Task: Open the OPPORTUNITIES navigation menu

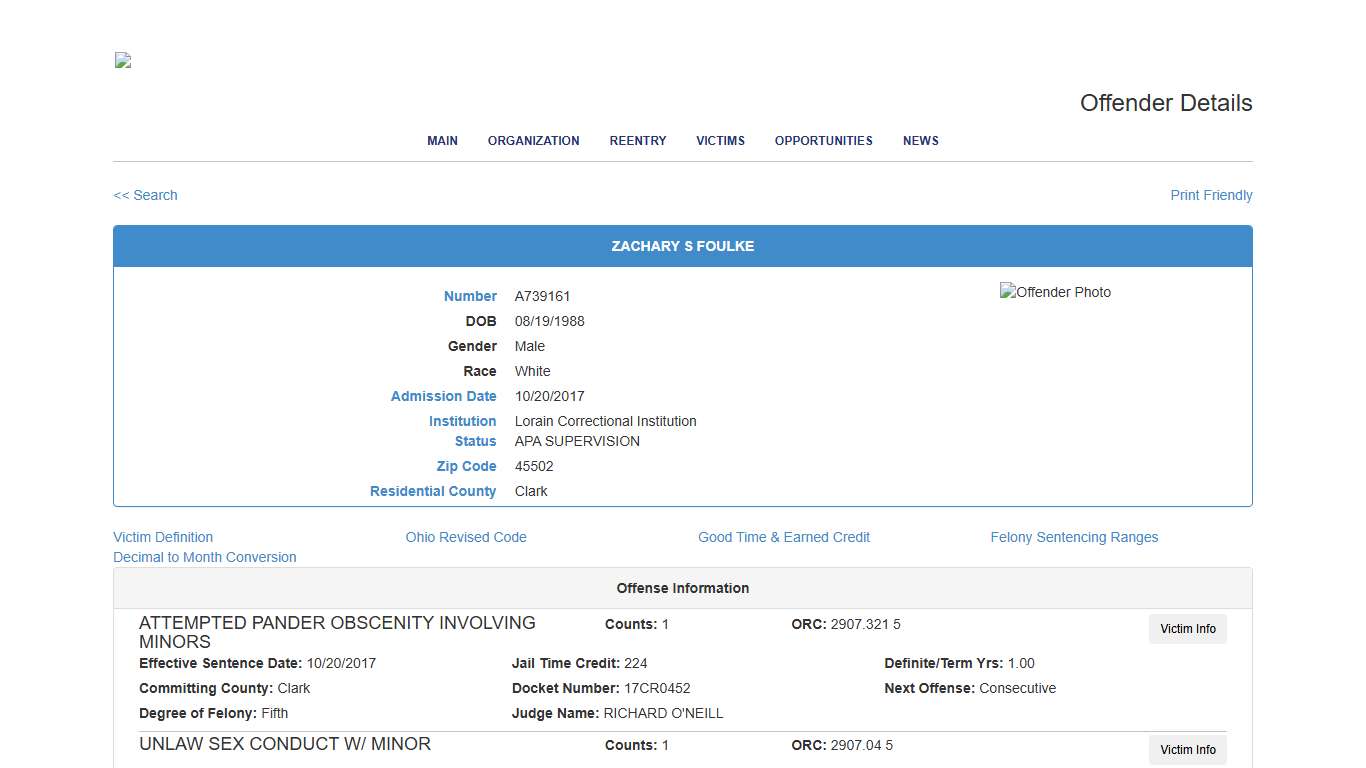Action: click(x=823, y=141)
